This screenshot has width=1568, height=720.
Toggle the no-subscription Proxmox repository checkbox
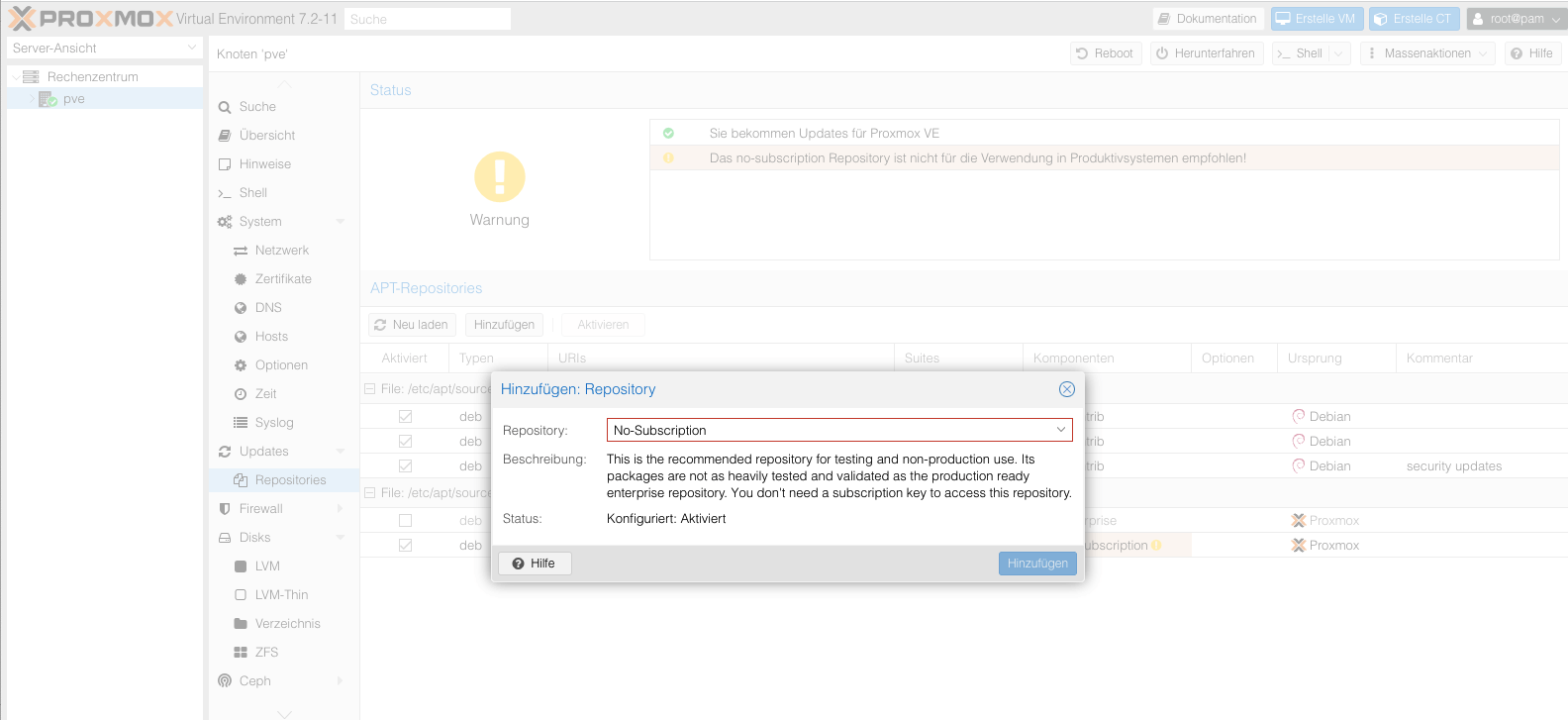tap(405, 546)
